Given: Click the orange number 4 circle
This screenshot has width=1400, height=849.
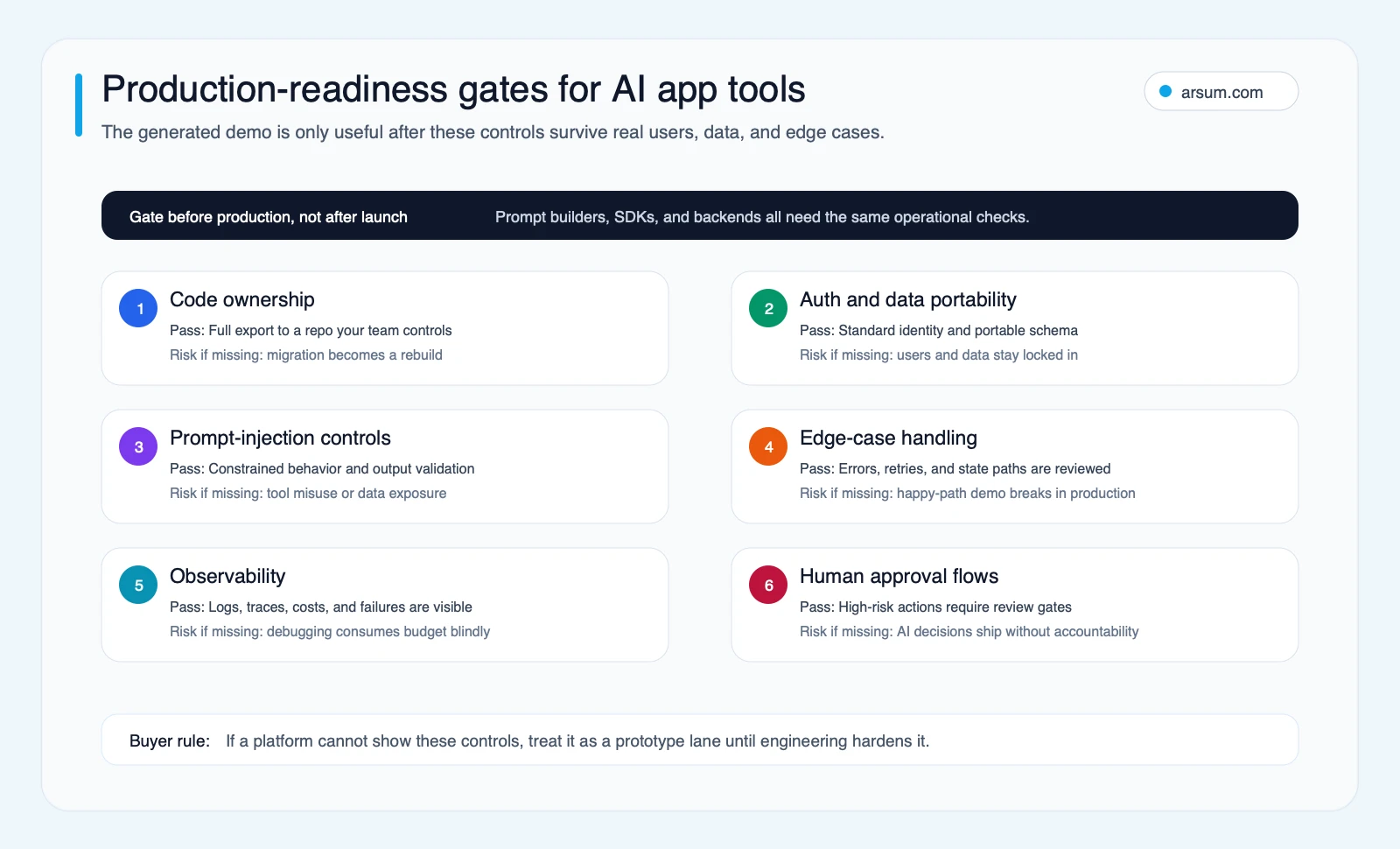Looking at the screenshot, I should [768, 446].
